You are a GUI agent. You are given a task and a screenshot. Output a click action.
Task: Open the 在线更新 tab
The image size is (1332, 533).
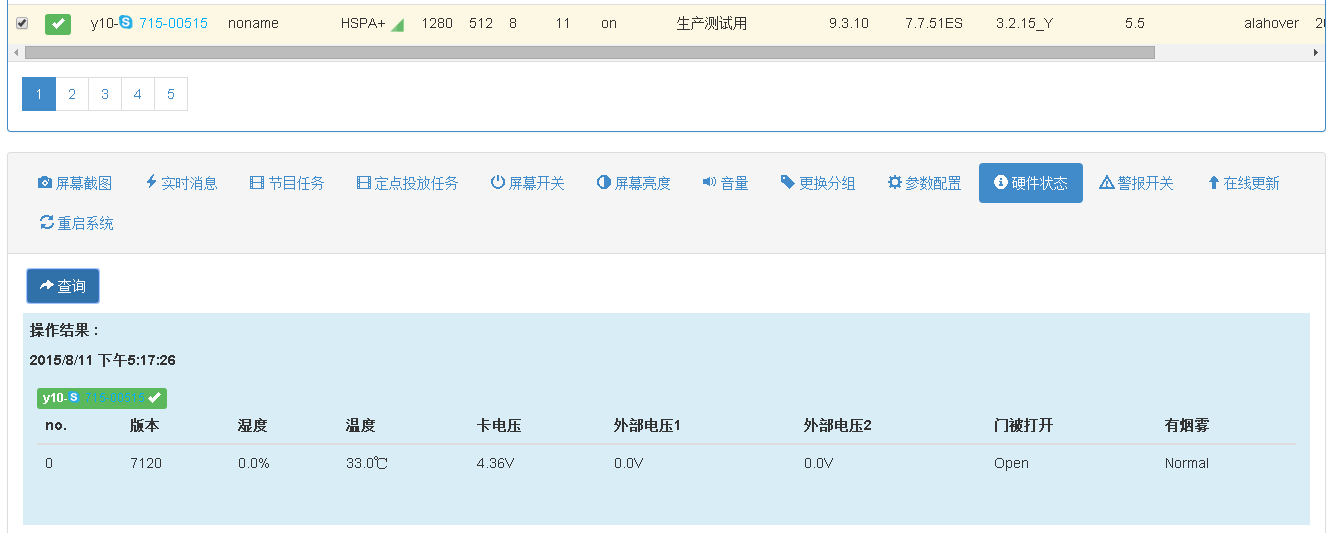[1243, 183]
